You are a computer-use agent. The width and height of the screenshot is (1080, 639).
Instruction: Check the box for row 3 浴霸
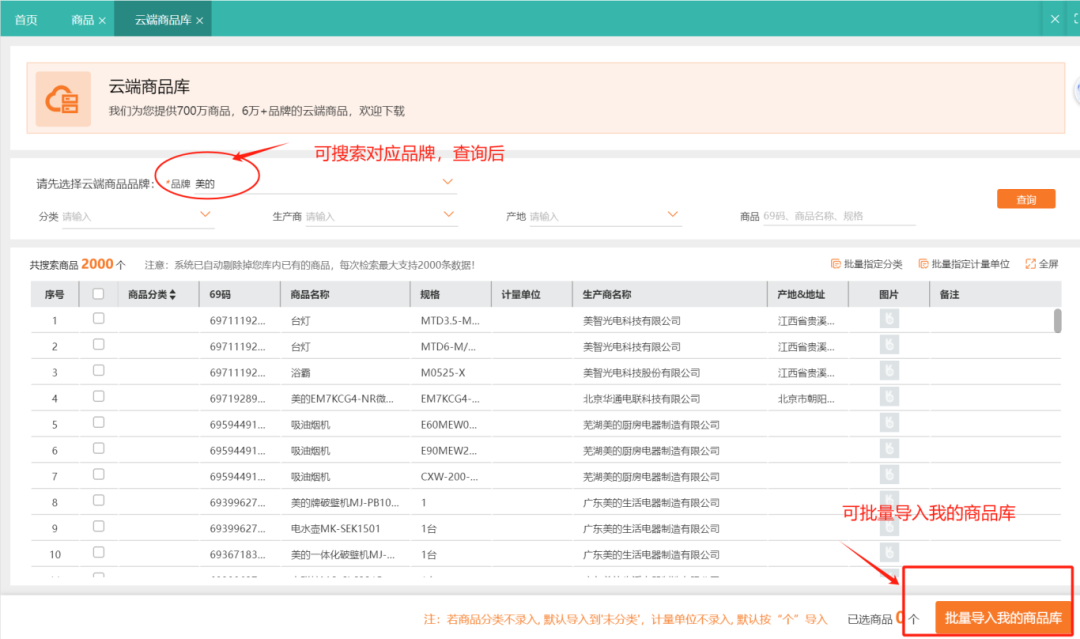[x=98, y=370]
